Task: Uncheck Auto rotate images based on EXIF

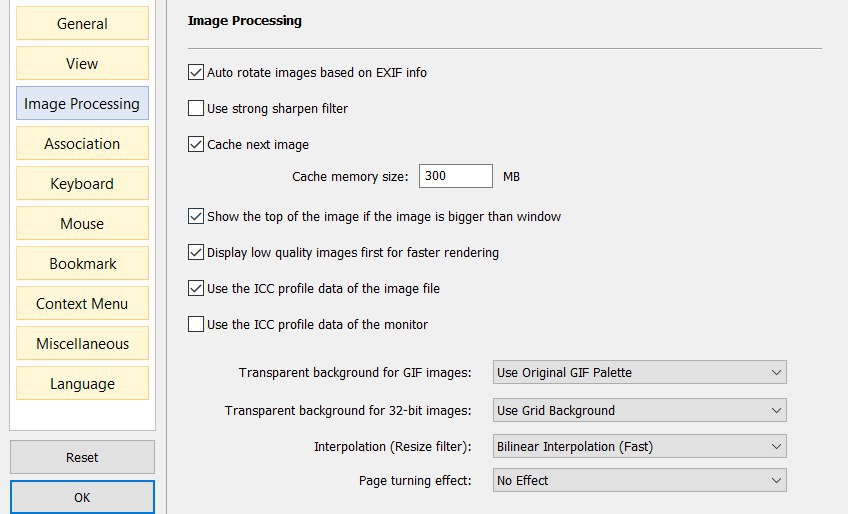Action: point(196,72)
